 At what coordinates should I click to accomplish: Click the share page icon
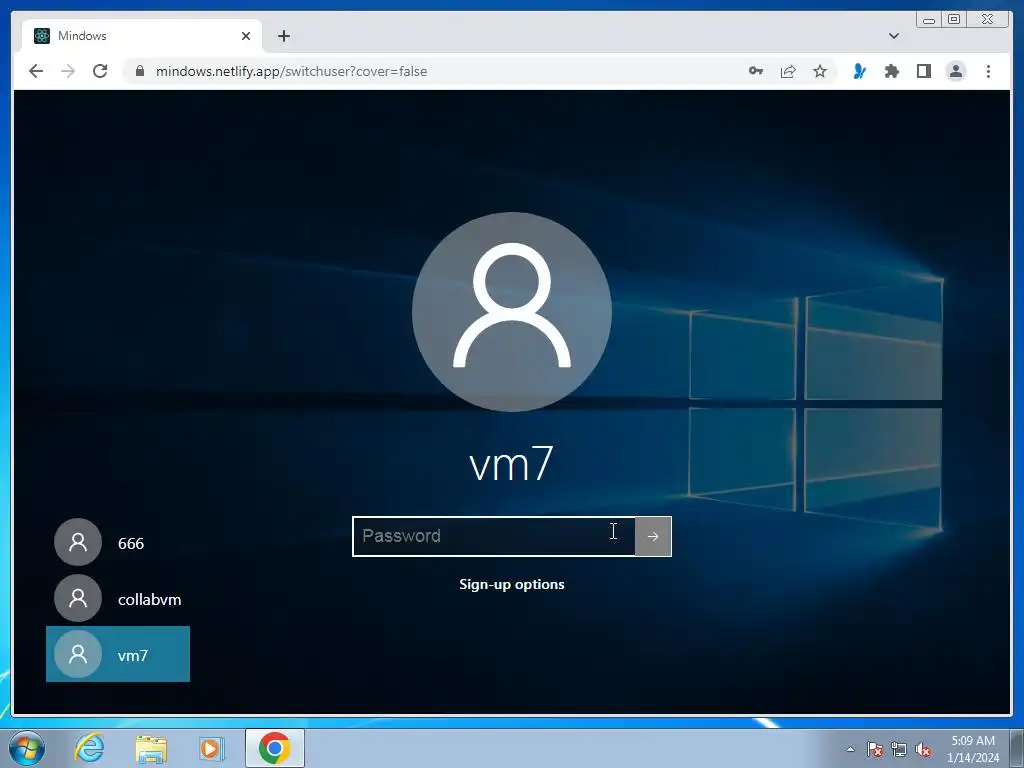pyautogui.click(x=788, y=71)
